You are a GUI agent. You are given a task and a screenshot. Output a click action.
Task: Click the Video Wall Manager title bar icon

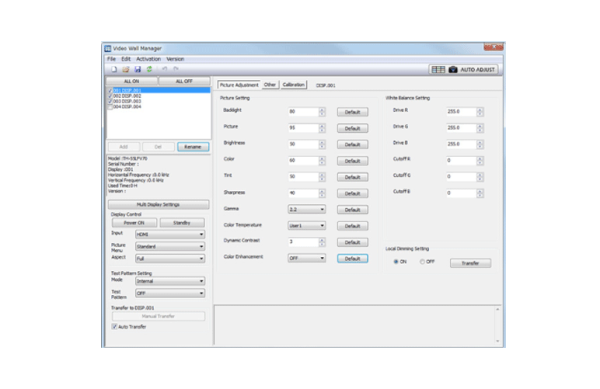coord(108,49)
